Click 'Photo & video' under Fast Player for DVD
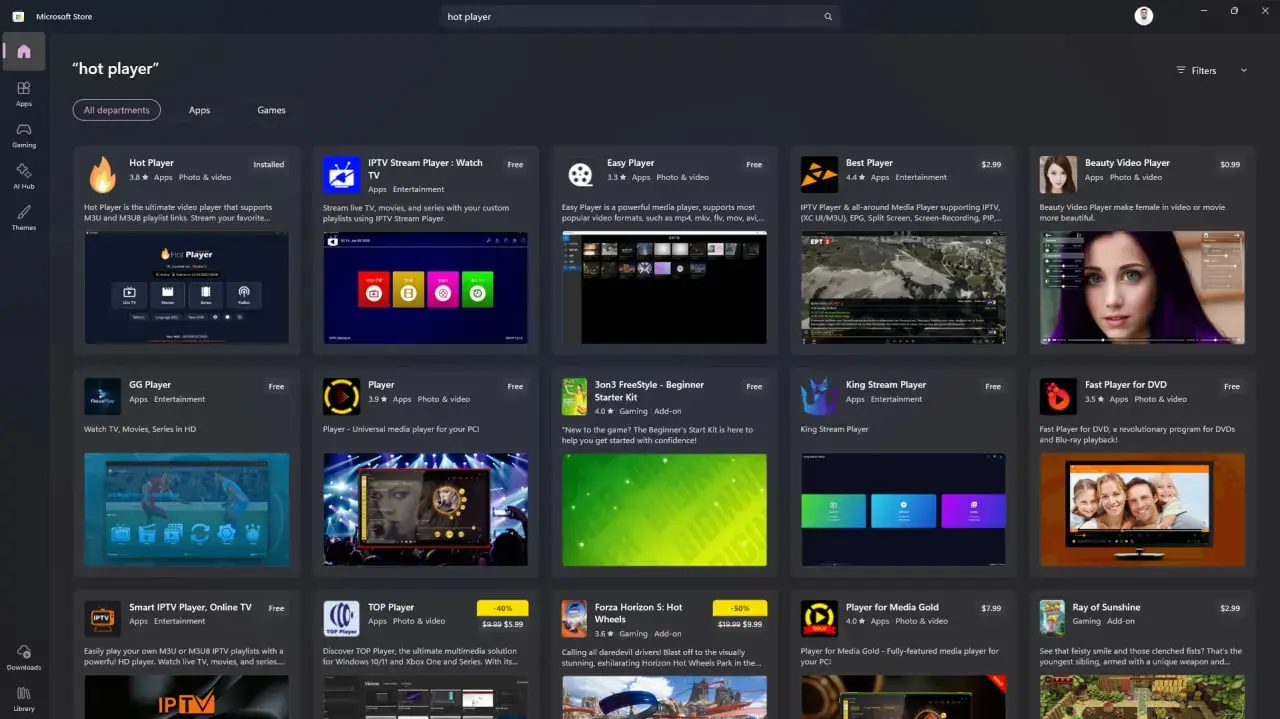The image size is (1280, 719). click(1161, 399)
